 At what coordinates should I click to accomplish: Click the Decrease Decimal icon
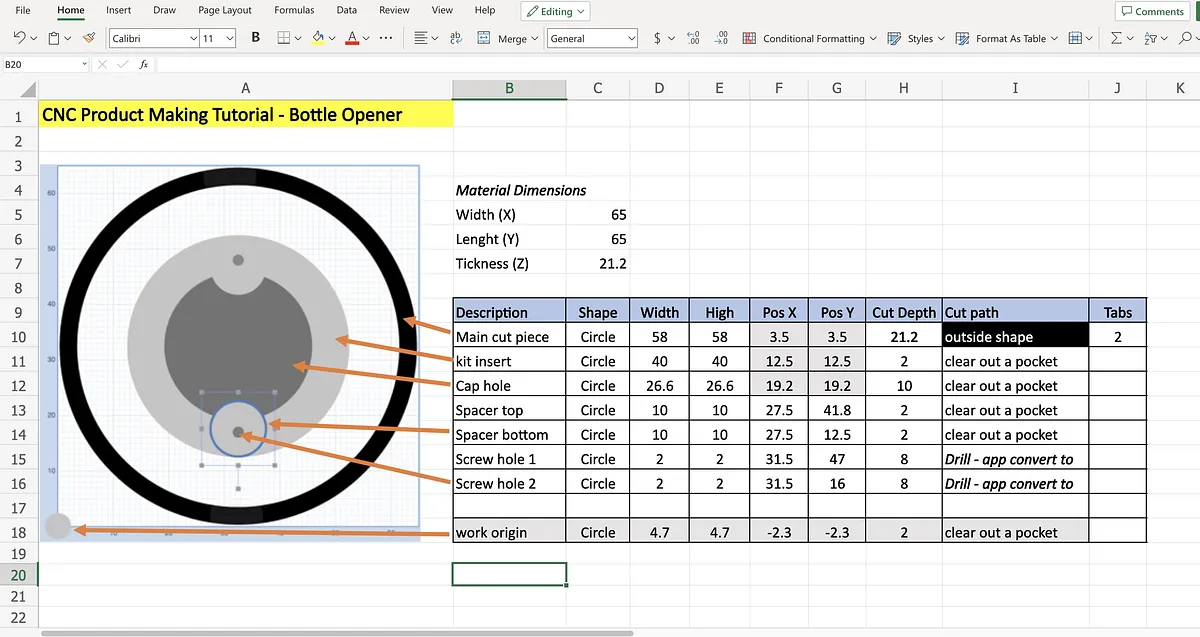[722, 38]
